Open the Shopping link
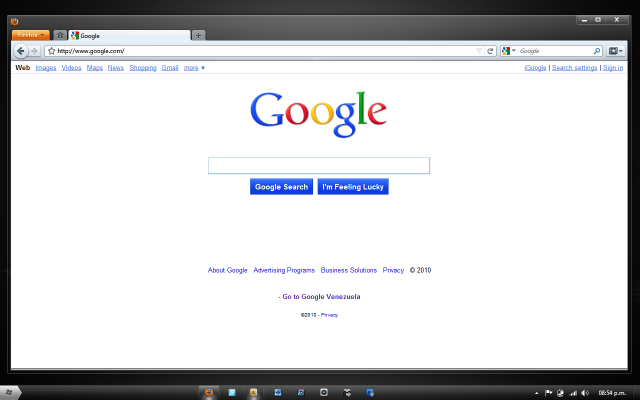 [x=143, y=68]
